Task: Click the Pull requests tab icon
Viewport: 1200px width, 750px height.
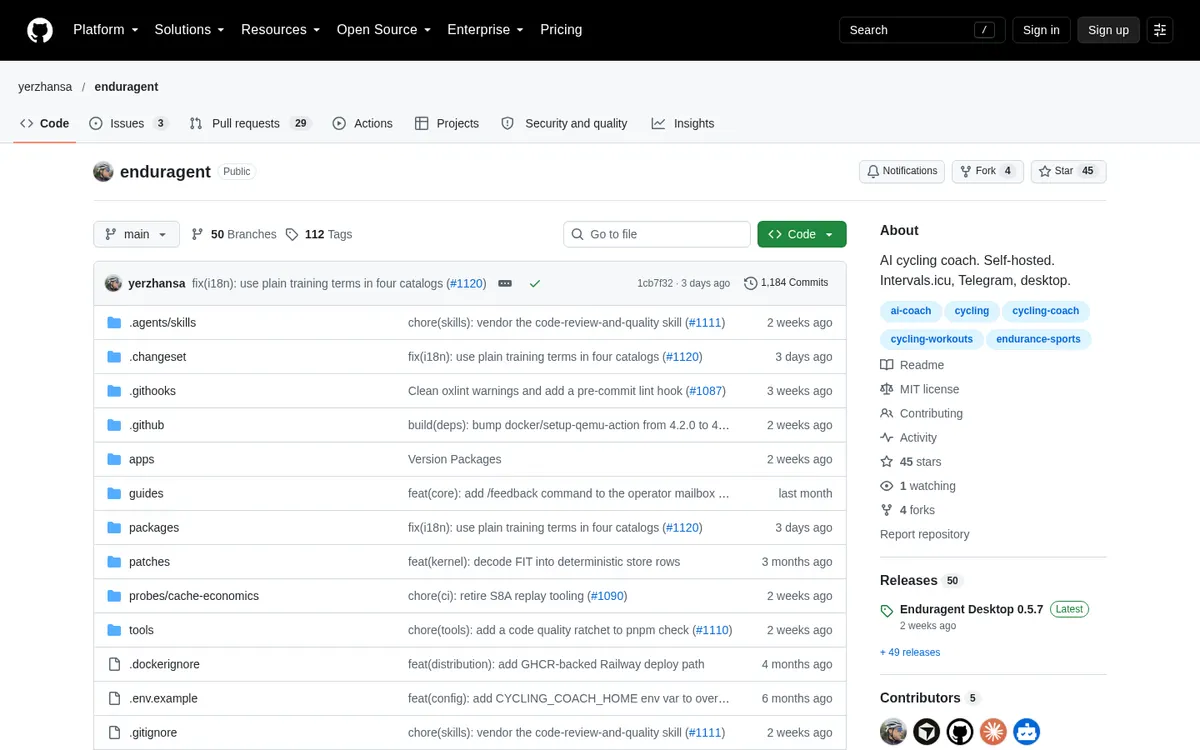Action: coord(196,123)
